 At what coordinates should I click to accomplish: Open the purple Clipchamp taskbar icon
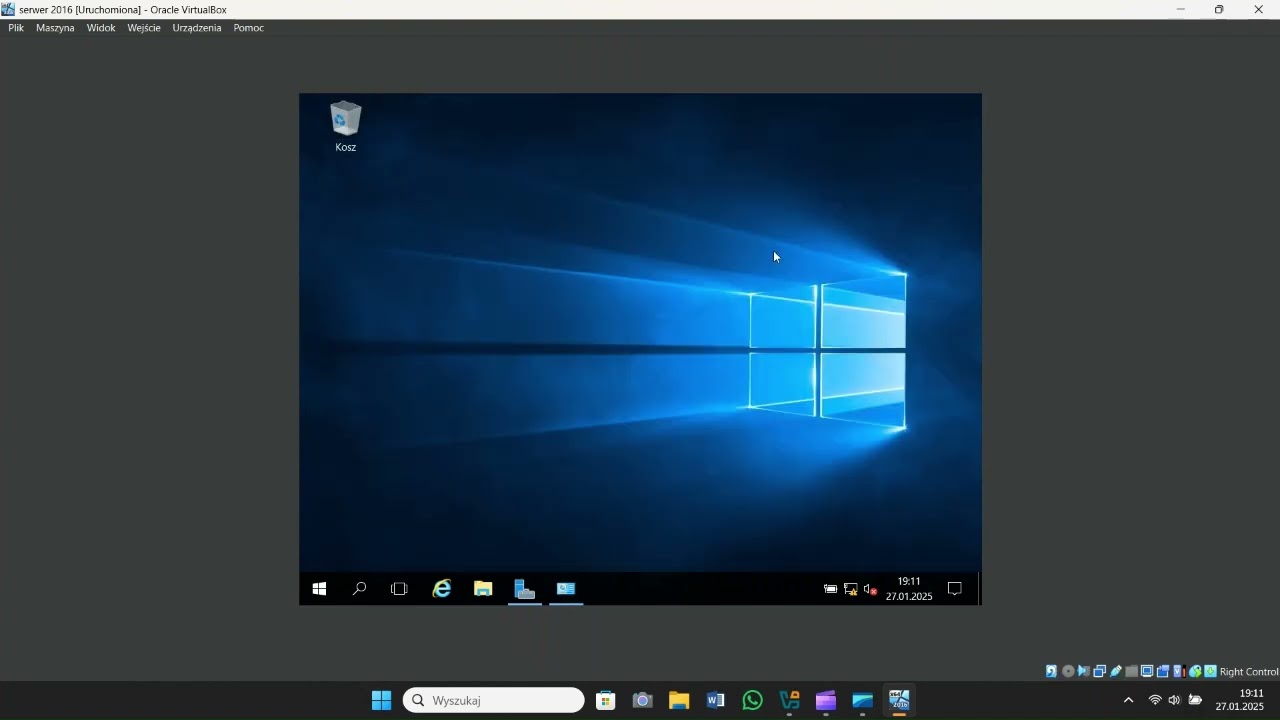(826, 700)
